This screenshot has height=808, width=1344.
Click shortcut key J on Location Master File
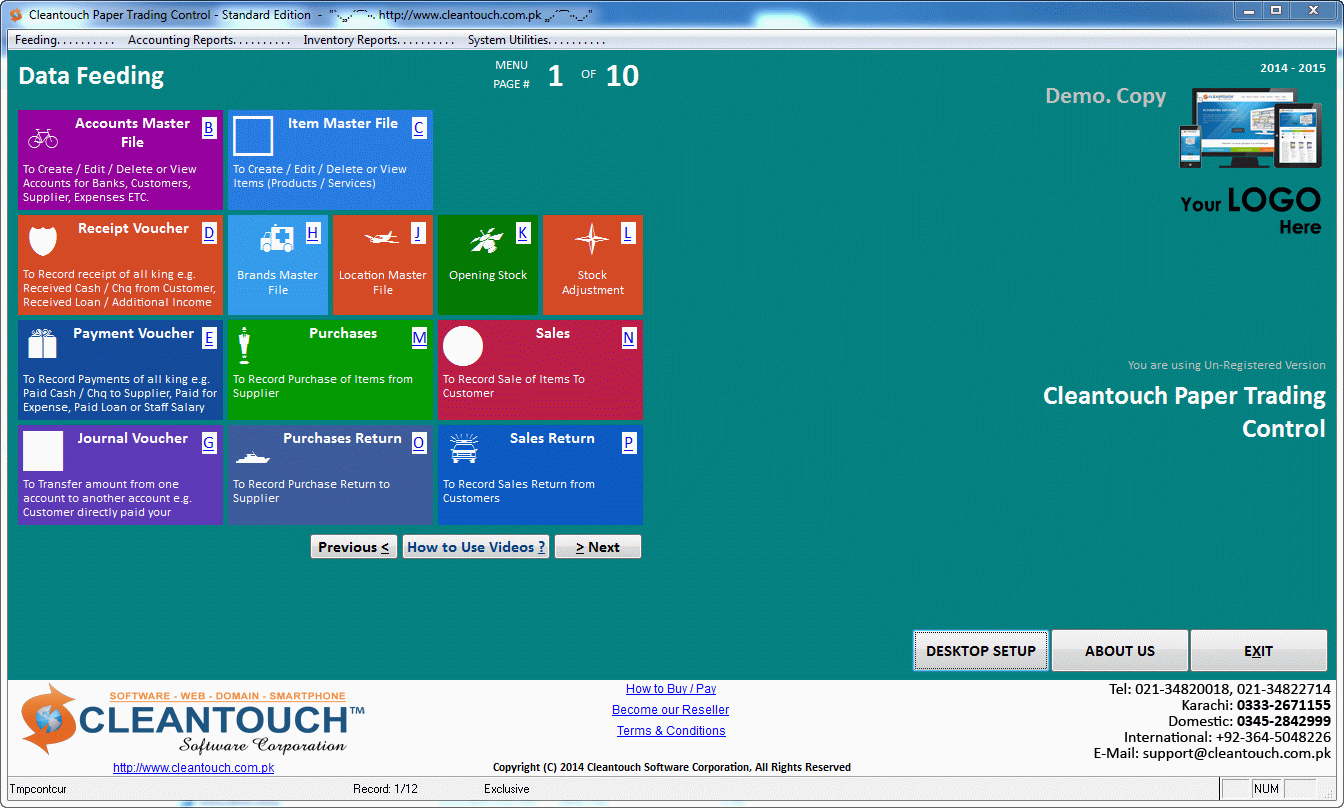point(418,233)
